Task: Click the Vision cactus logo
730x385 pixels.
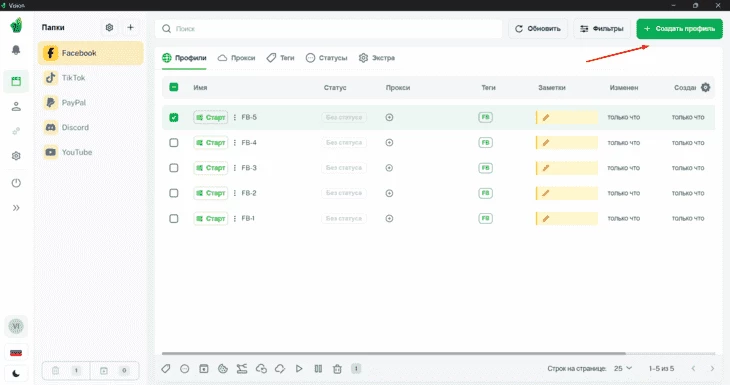Action: coord(16,25)
